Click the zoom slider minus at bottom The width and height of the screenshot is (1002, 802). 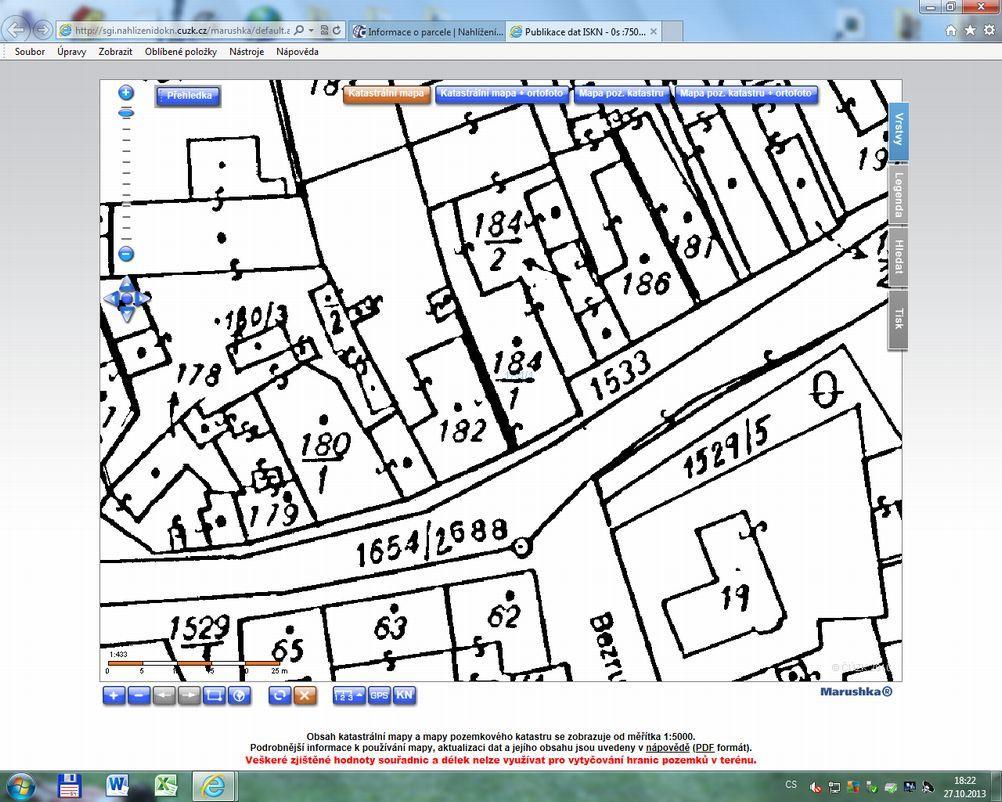point(126,254)
